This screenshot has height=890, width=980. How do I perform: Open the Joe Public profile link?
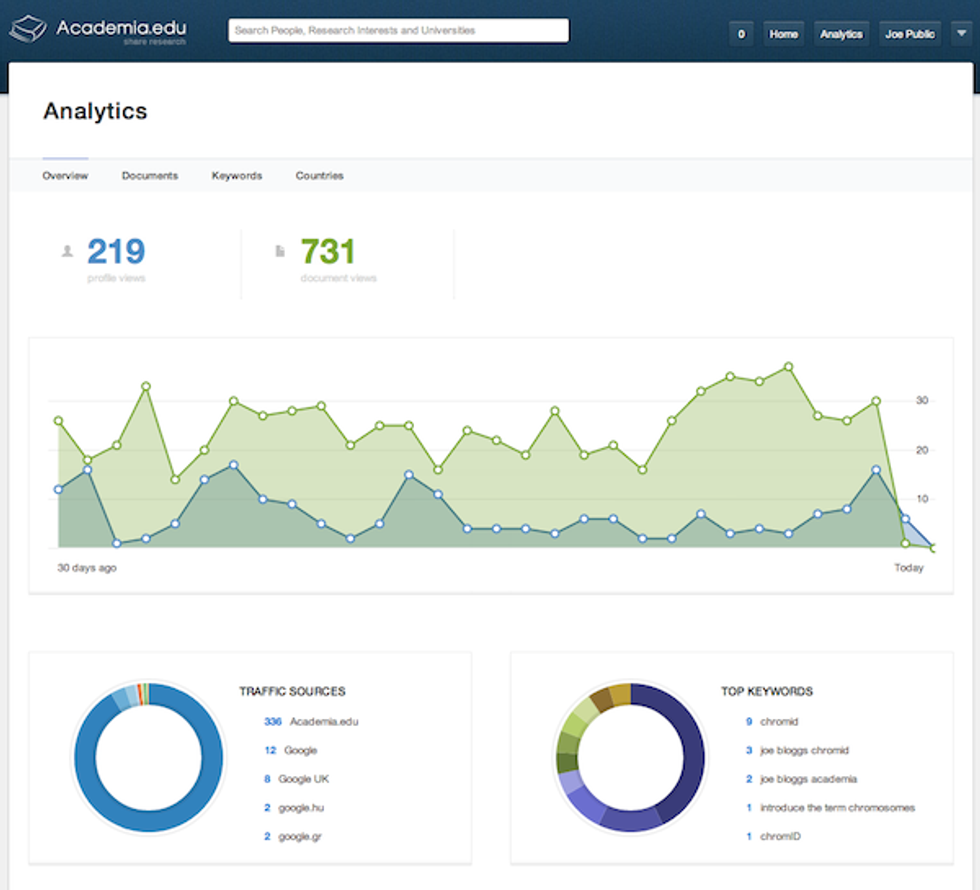[908, 33]
